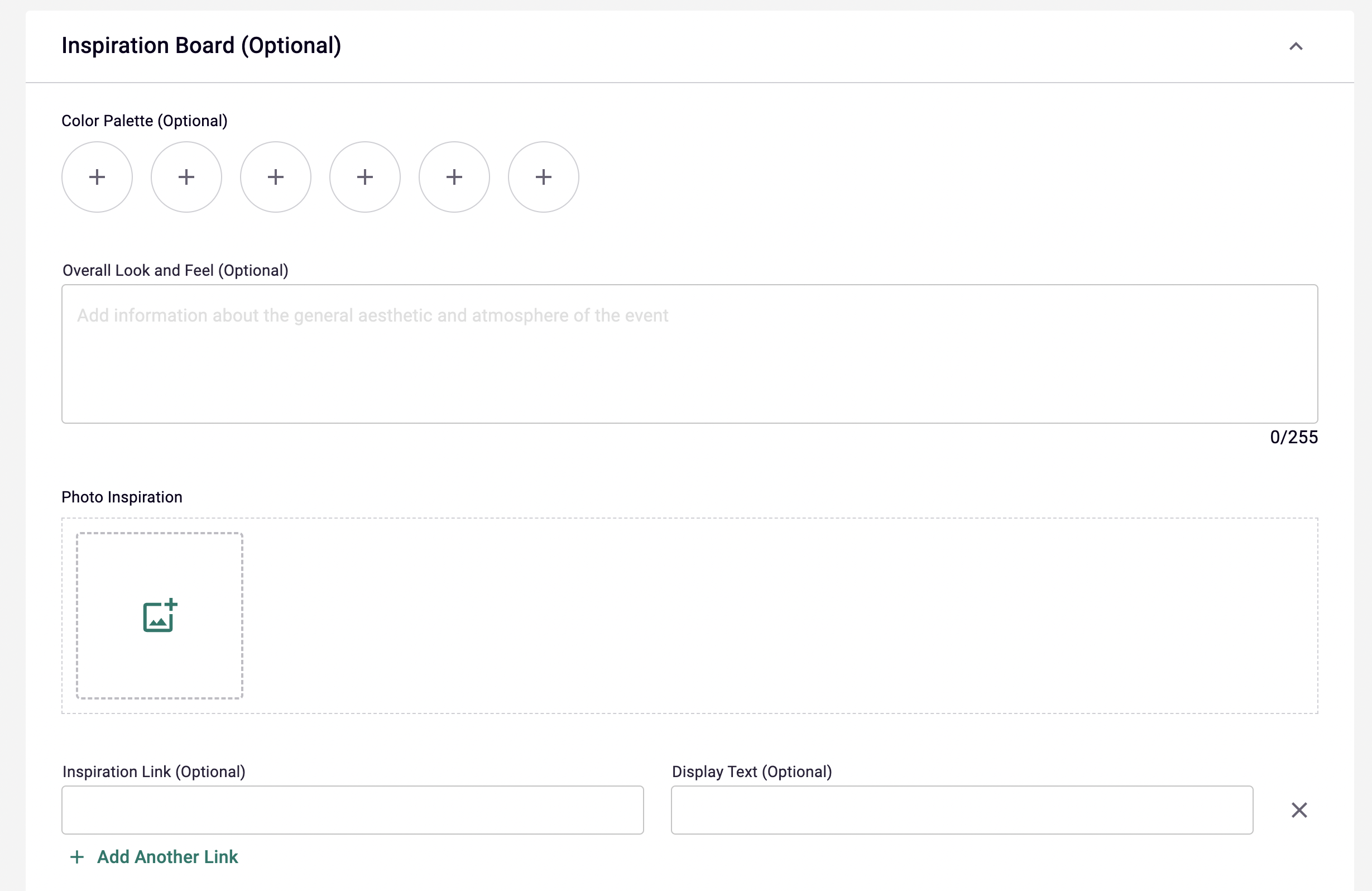Click the 0/255 character counter
The width and height of the screenshot is (1372, 891).
pos(1293,437)
